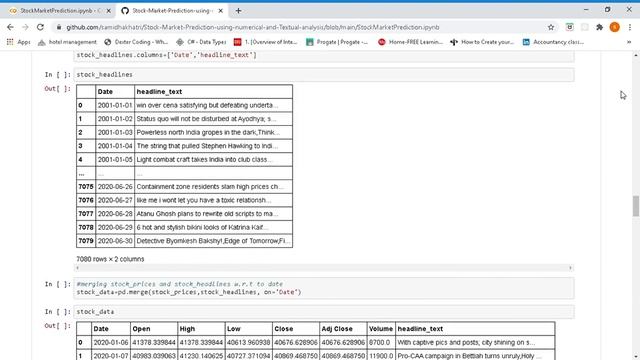Open the Chrome profile avatar
The height and width of the screenshot is (360, 640).
pos(614,27)
